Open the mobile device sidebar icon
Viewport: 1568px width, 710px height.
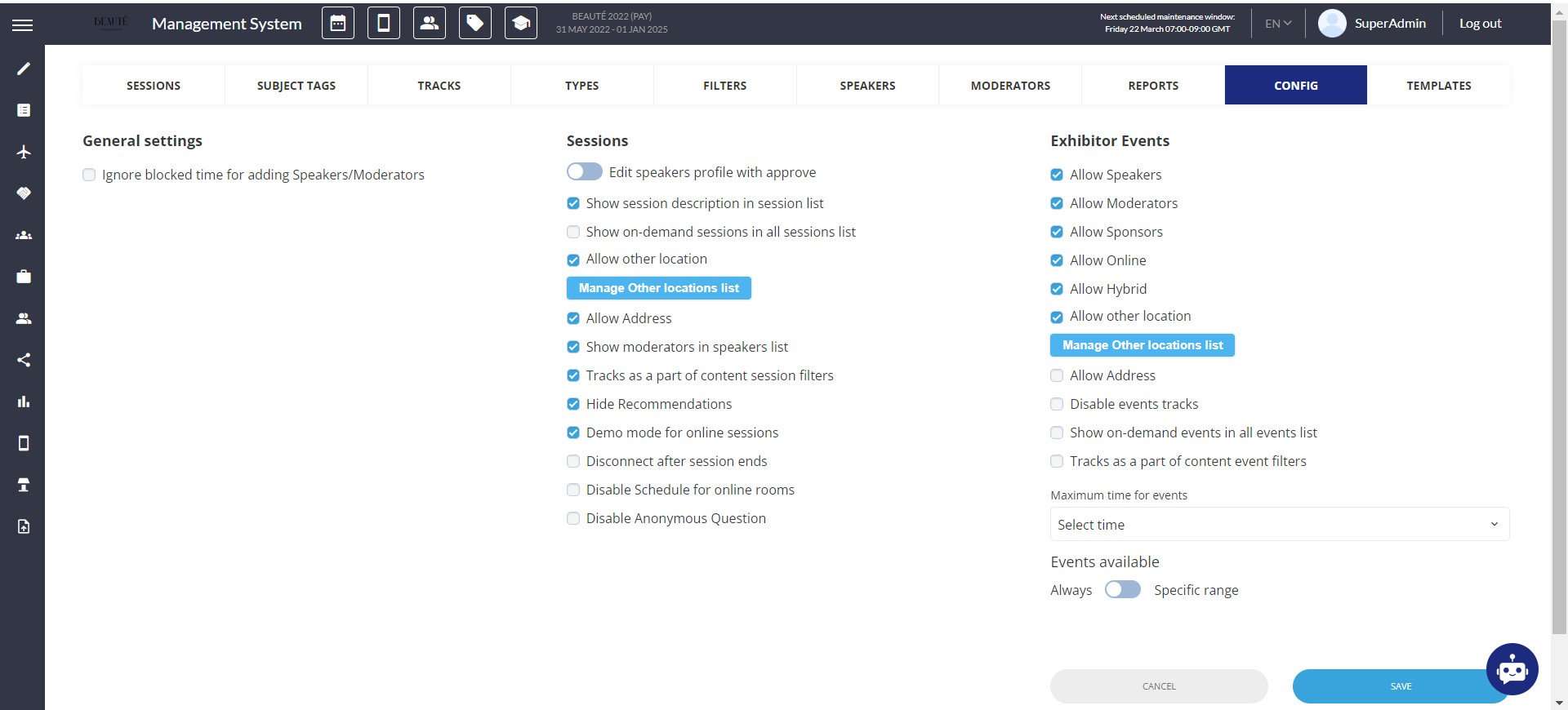pyautogui.click(x=24, y=443)
